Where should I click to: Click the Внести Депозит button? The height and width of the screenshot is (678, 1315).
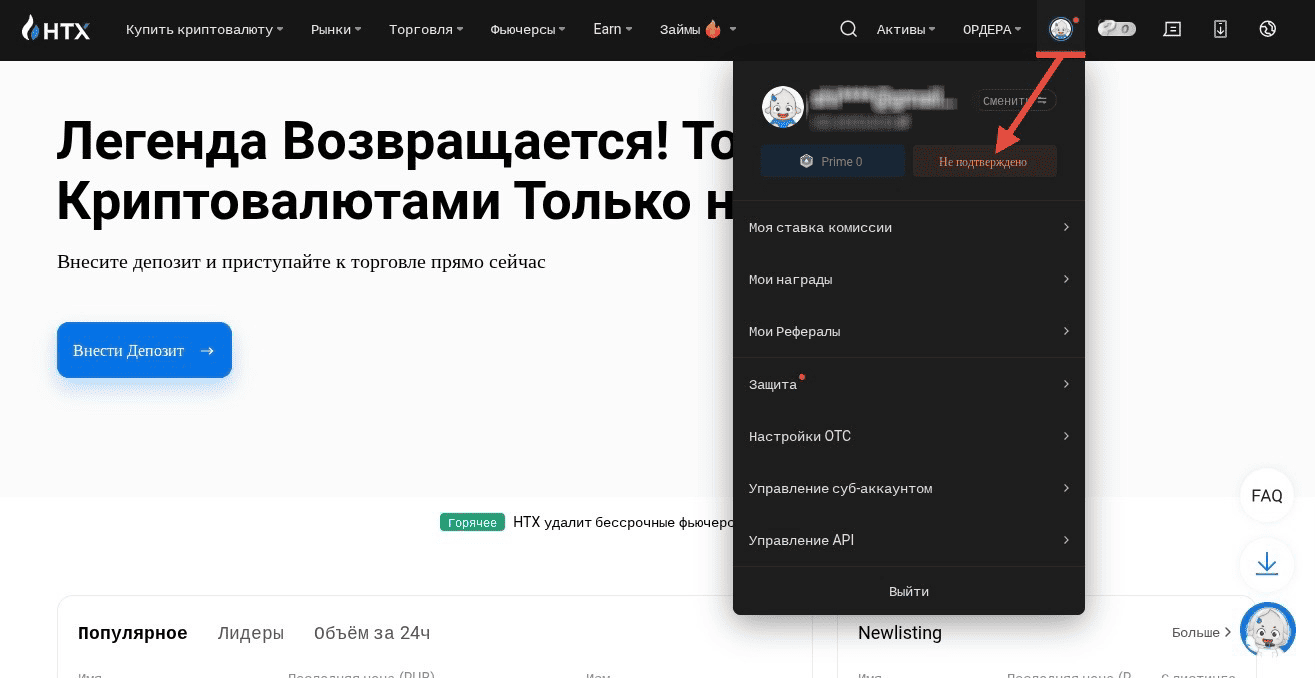click(144, 350)
